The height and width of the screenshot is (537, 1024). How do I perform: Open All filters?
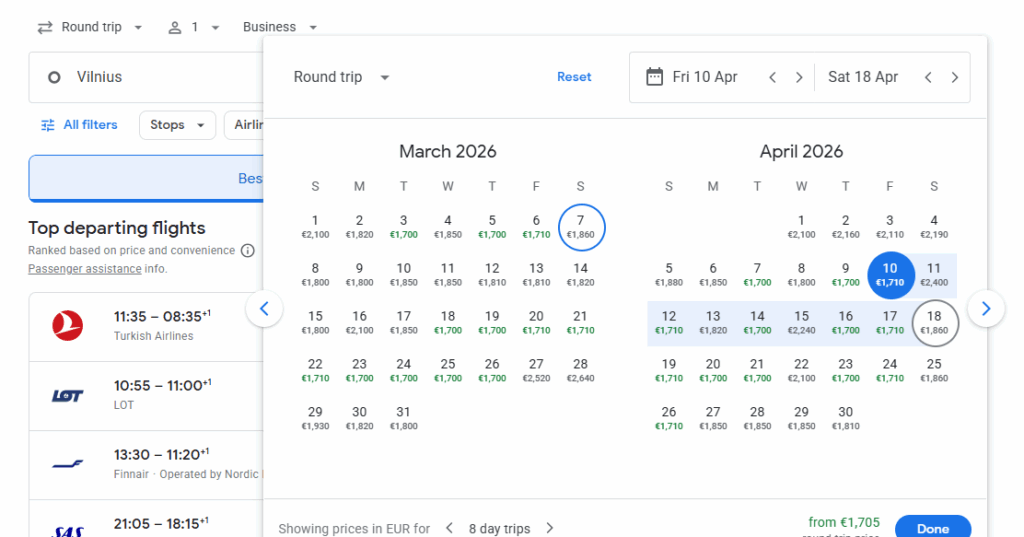tap(79, 125)
